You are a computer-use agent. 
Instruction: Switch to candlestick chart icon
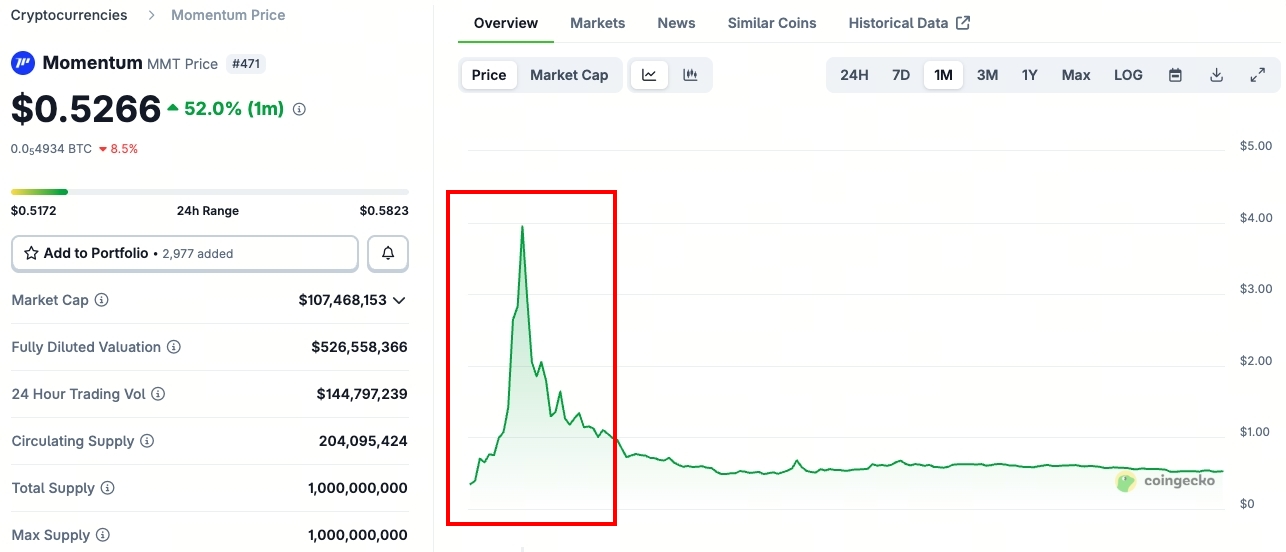[x=690, y=75]
